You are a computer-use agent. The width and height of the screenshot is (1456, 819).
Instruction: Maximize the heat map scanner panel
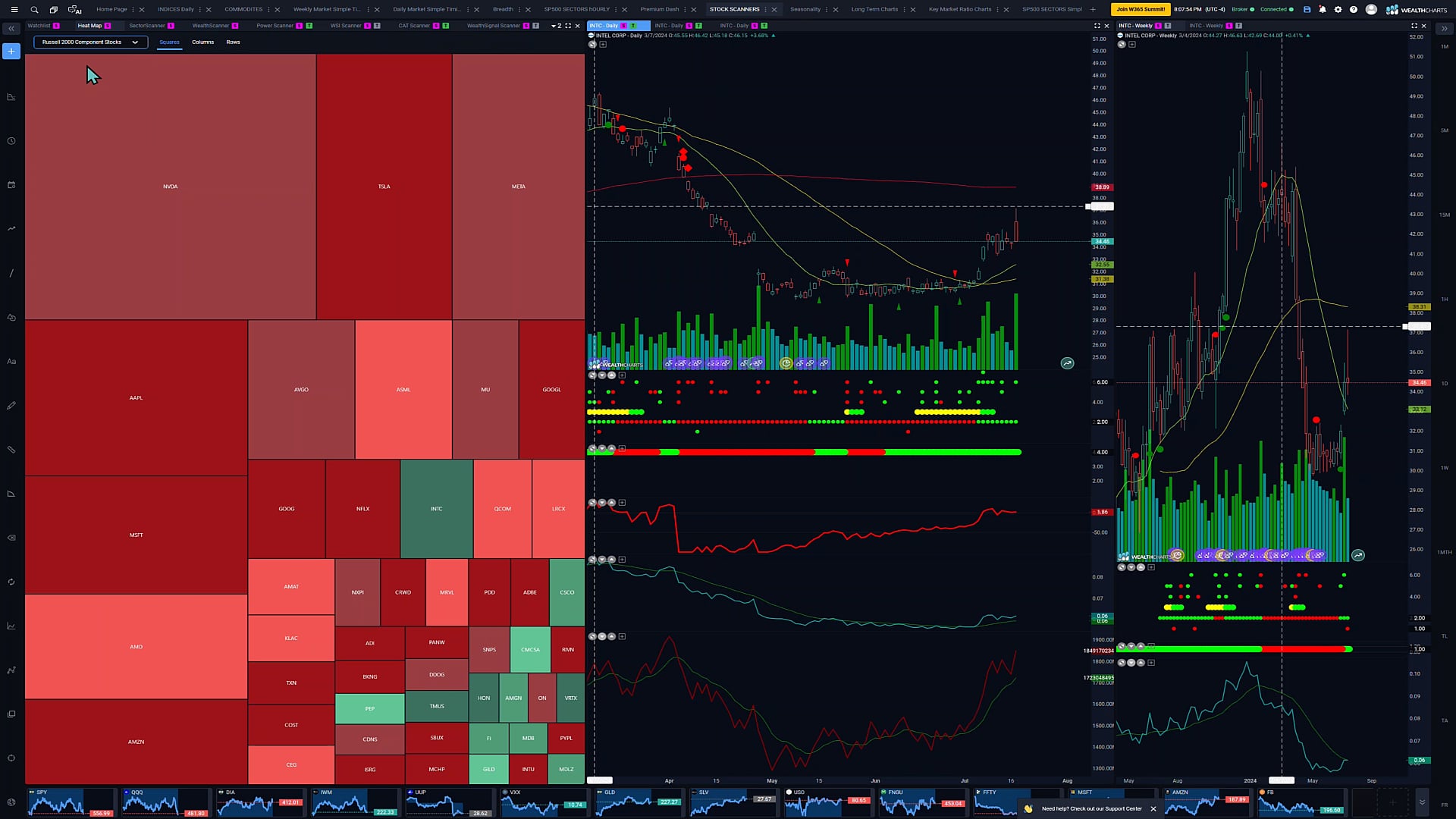568,26
